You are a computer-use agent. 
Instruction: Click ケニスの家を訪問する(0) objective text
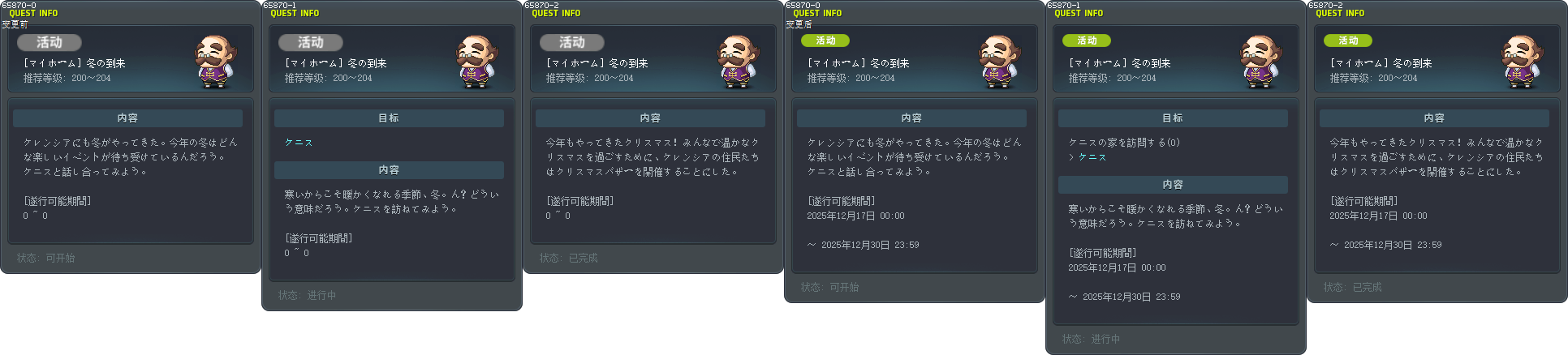coord(1124,143)
